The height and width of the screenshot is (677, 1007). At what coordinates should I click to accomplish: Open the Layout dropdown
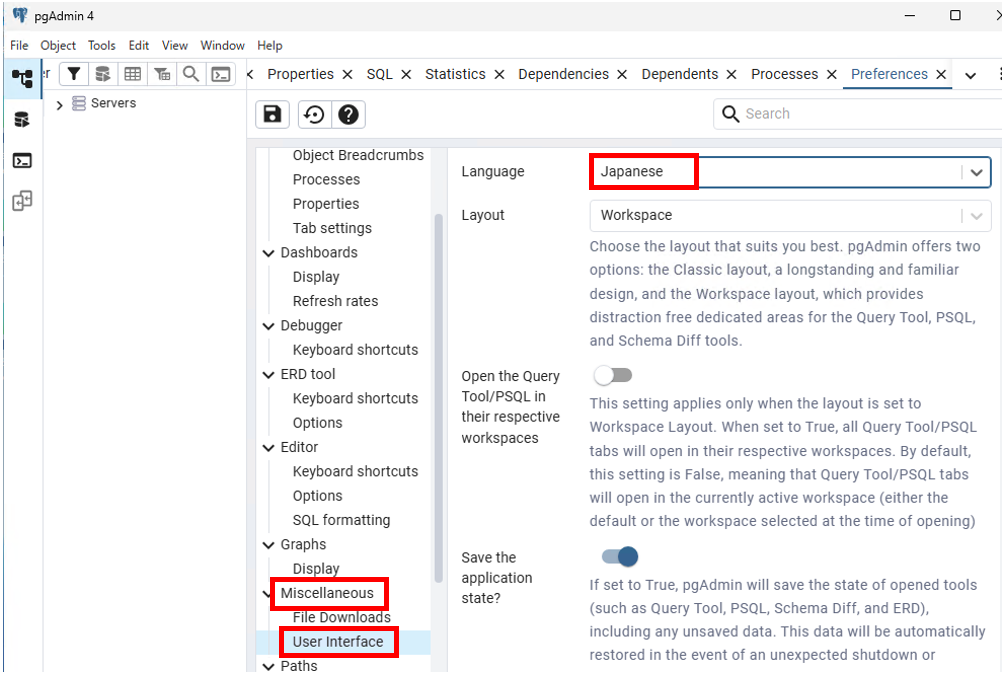(790, 216)
